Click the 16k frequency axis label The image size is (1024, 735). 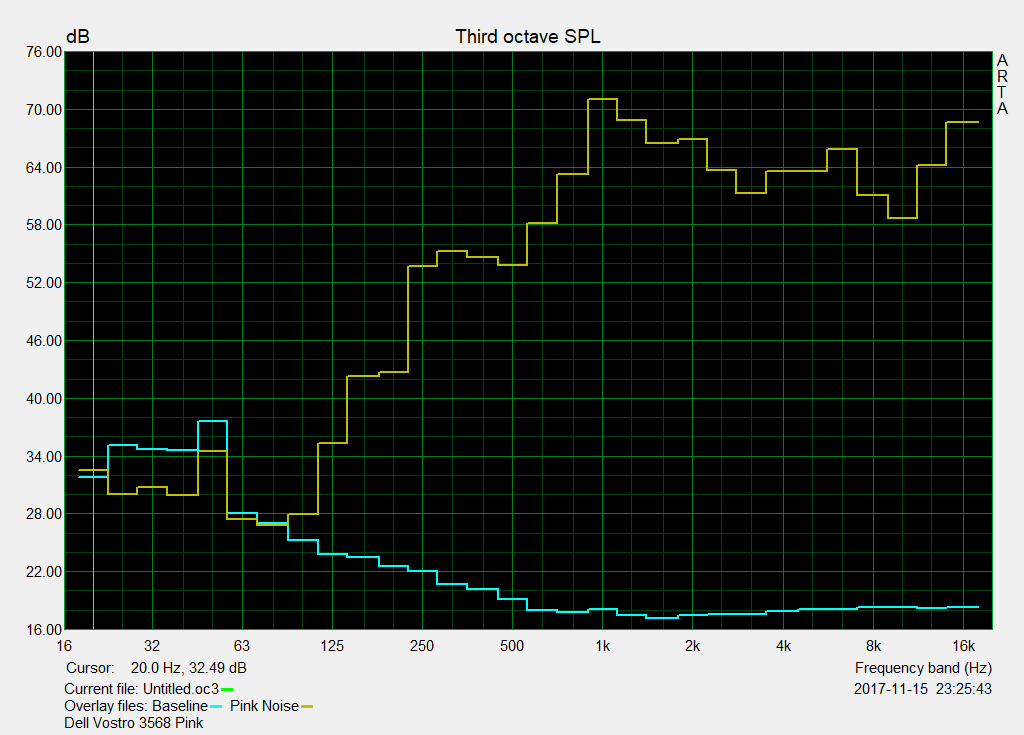[963, 646]
